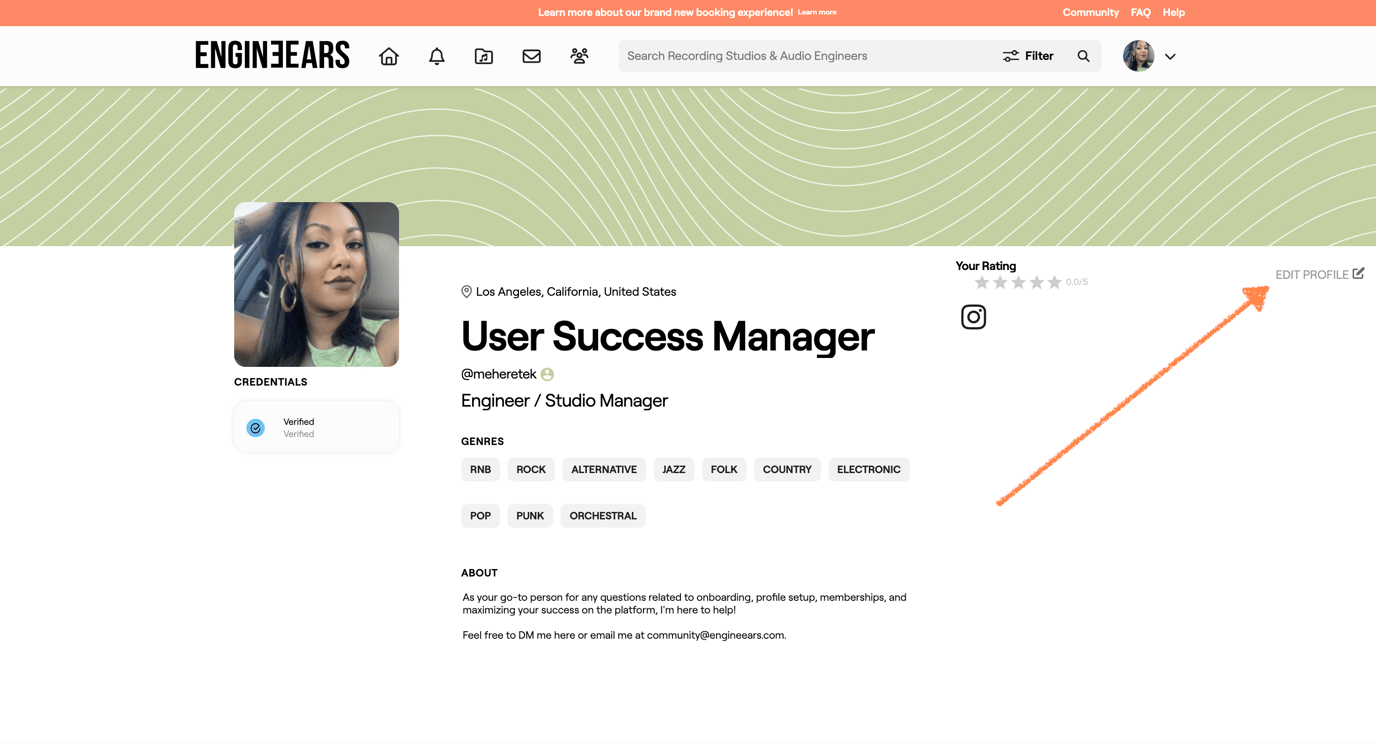Open the Home icon in the navigation bar
This screenshot has width=1376, height=744.
click(x=388, y=56)
